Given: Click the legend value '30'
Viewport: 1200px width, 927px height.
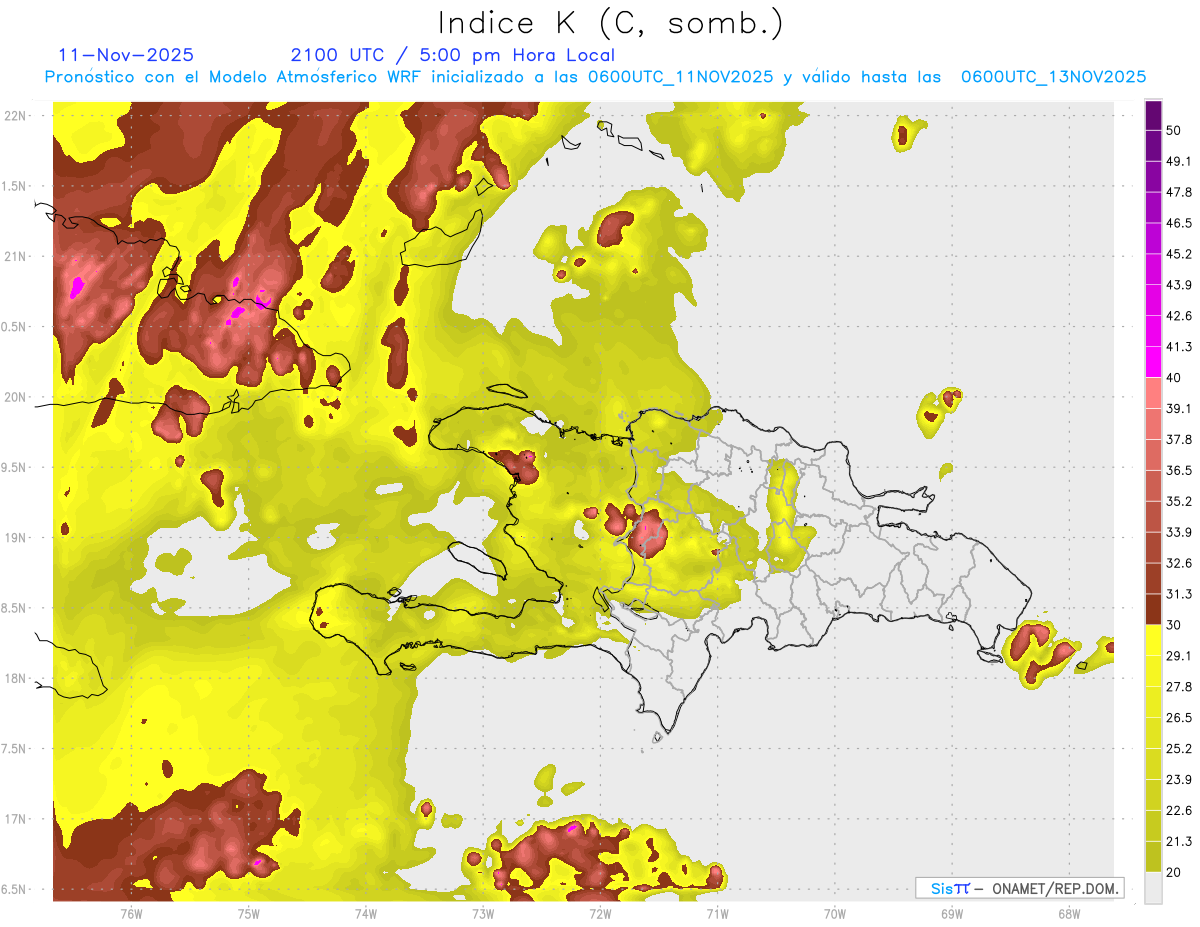Looking at the screenshot, I should 1174,625.
